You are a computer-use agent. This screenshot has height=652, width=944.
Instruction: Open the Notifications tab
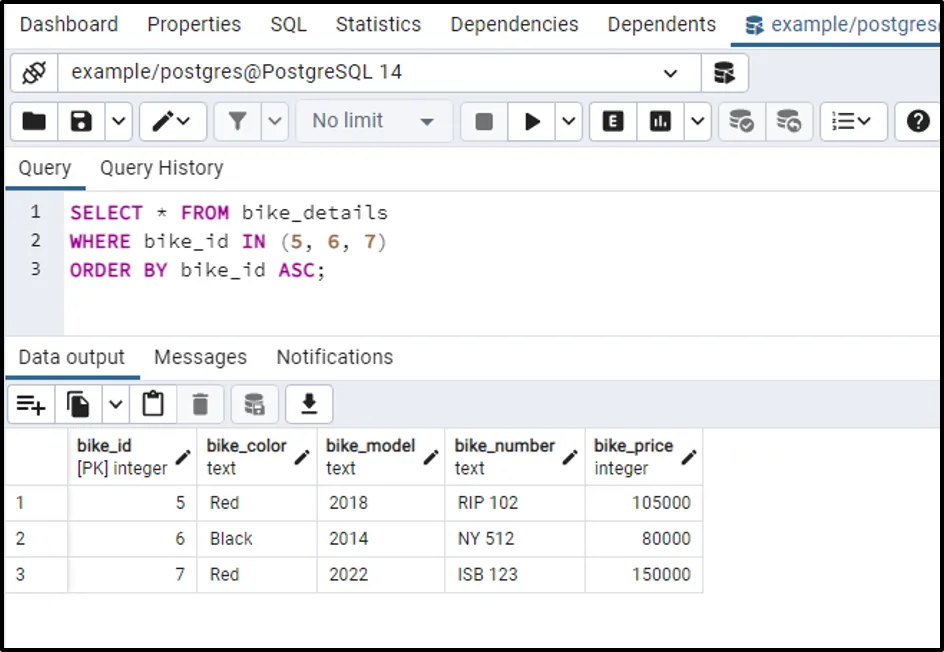click(334, 357)
